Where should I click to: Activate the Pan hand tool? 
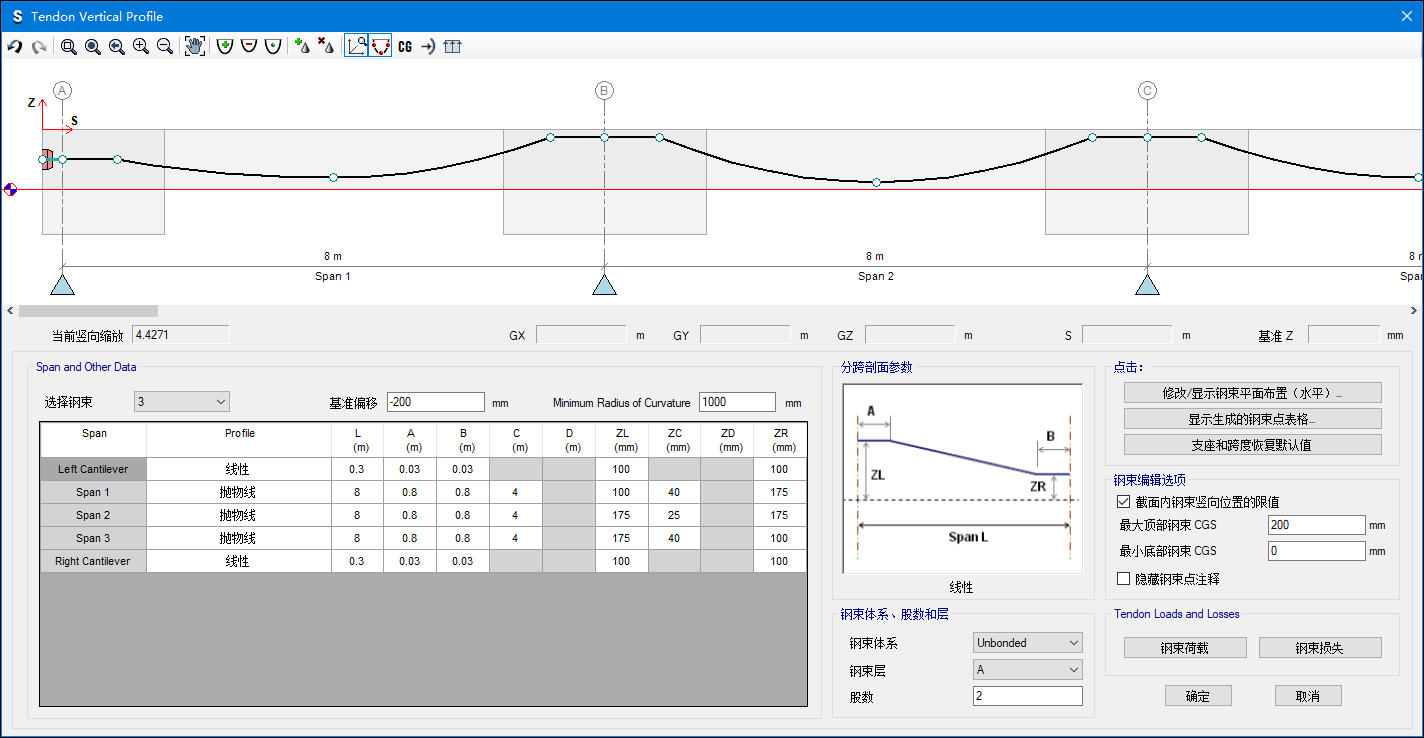click(x=195, y=47)
